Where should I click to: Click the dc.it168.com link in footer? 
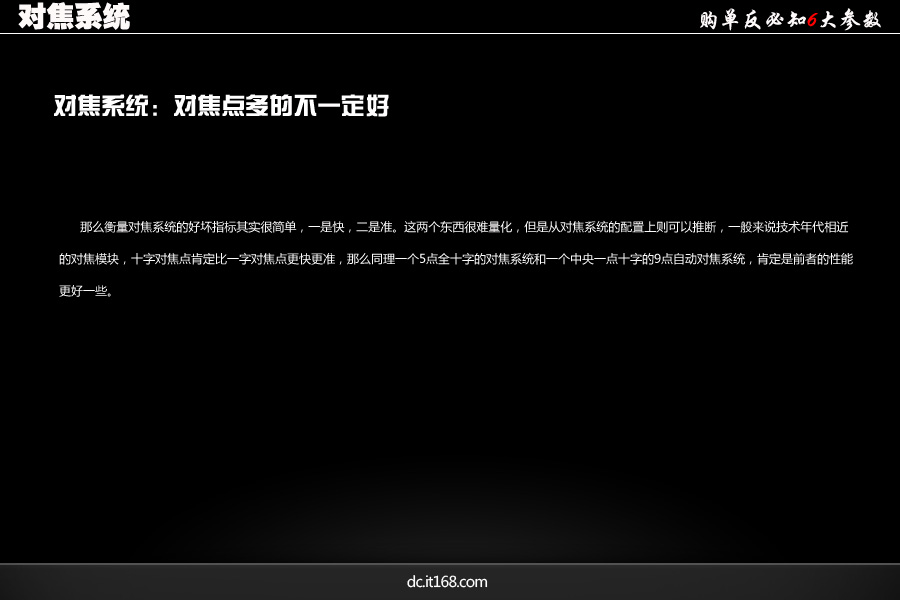point(447,581)
